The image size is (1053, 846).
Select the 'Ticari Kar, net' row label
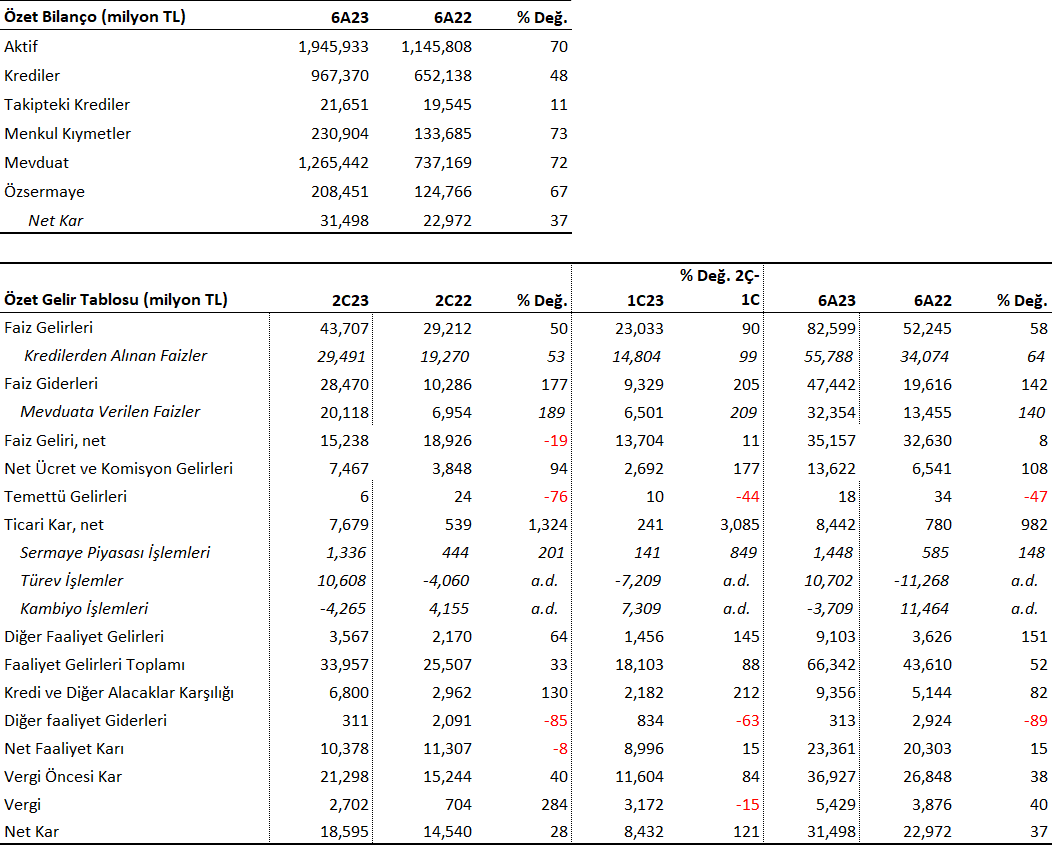click(54, 525)
